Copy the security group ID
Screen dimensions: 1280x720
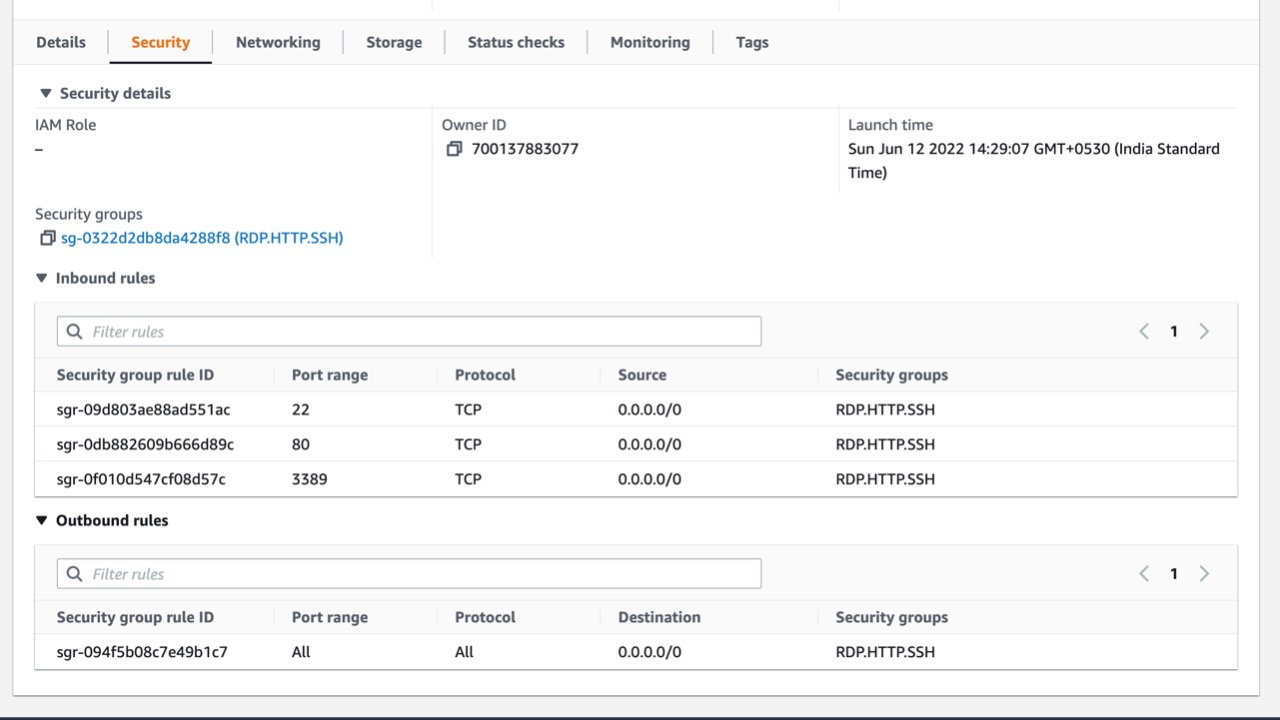tap(47, 237)
